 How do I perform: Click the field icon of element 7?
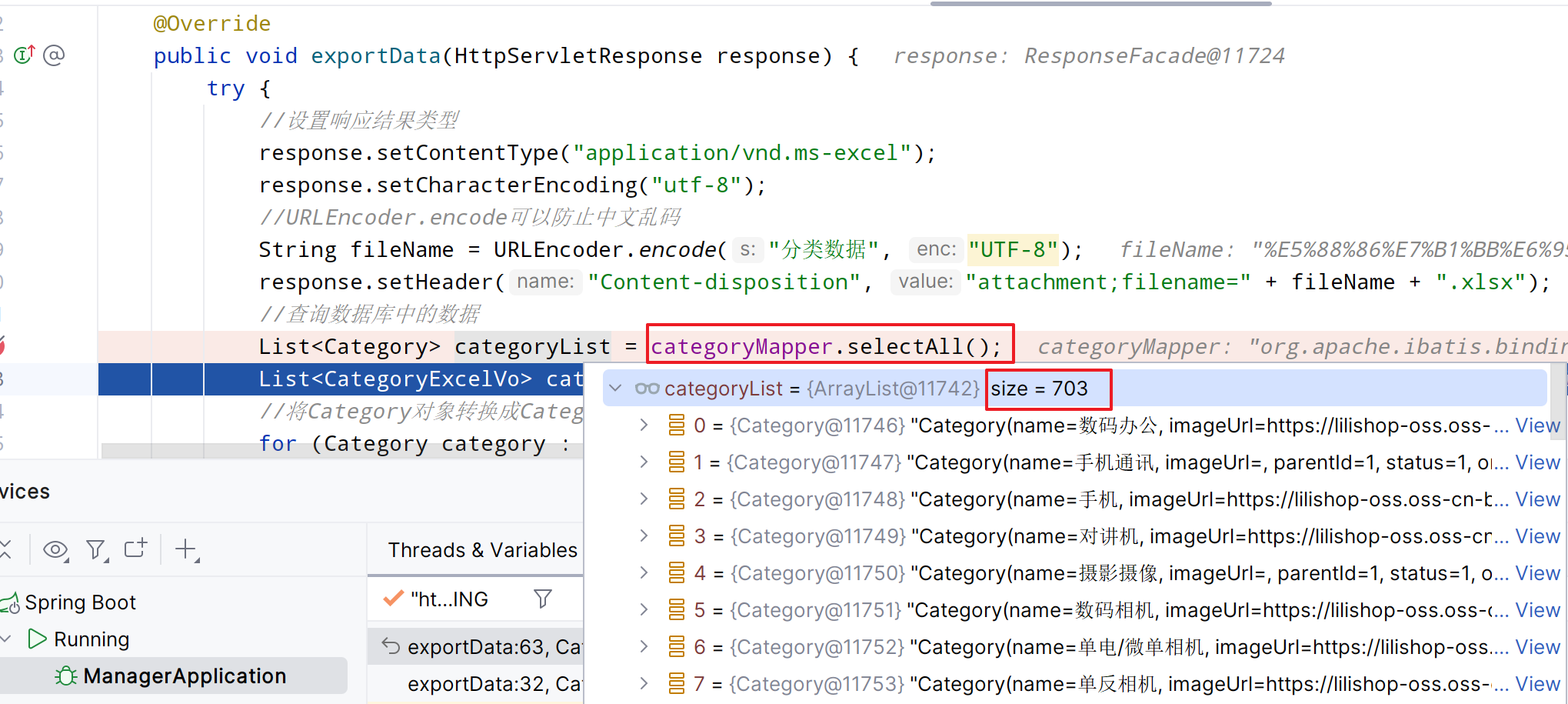pyautogui.click(x=677, y=684)
